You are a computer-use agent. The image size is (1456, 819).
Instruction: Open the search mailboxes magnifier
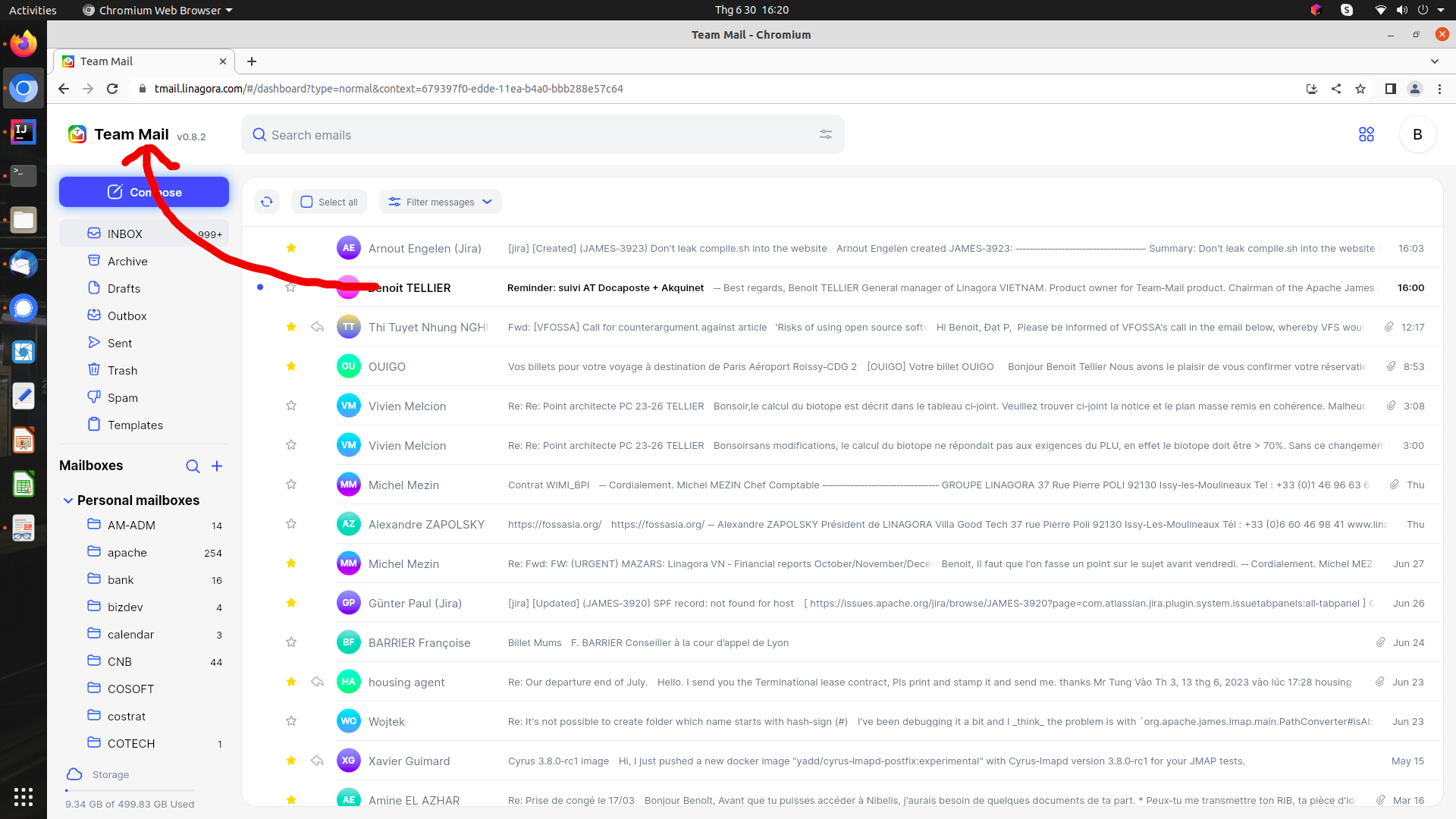[193, 466]
